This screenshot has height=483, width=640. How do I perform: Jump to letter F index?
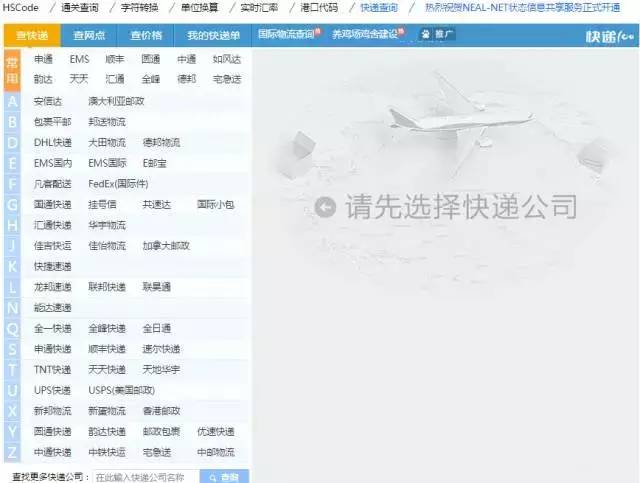point(12,184)
